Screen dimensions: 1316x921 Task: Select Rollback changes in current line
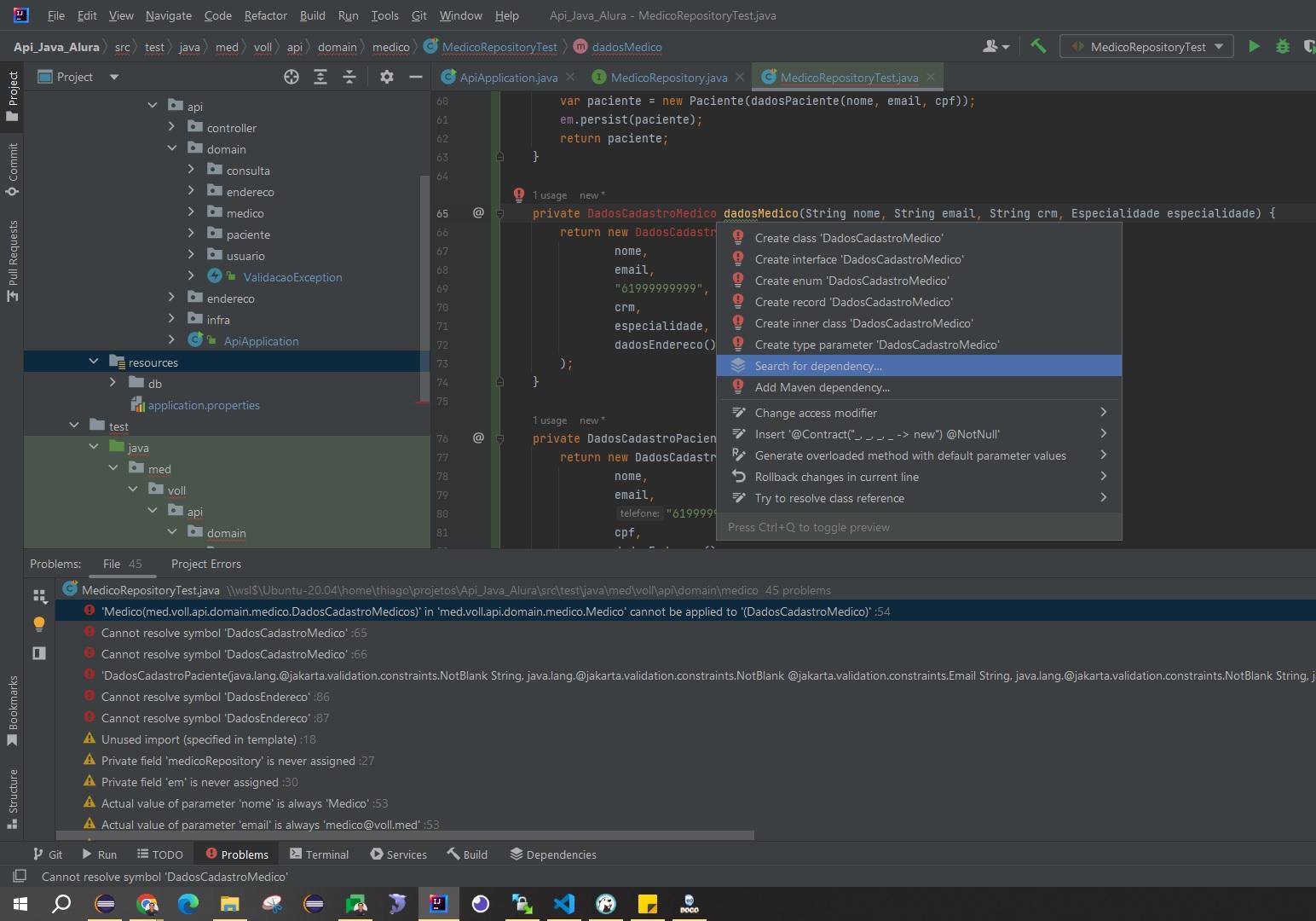[x=919, y=477]
